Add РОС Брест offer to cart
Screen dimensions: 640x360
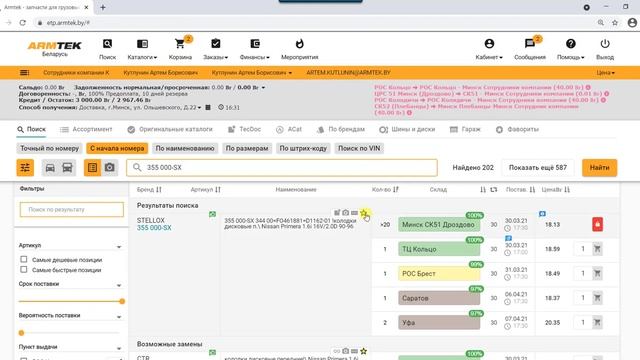(x=597, y=273)
